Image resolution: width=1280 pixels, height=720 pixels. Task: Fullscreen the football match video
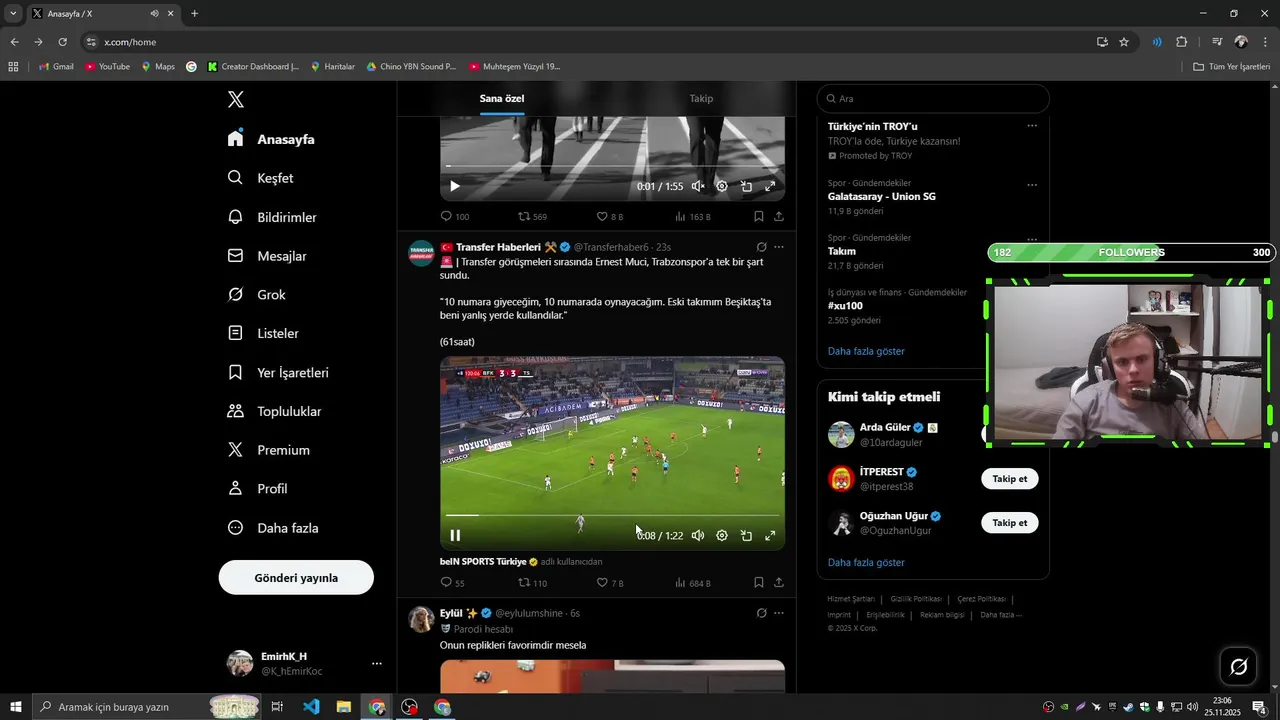[770, 535]
